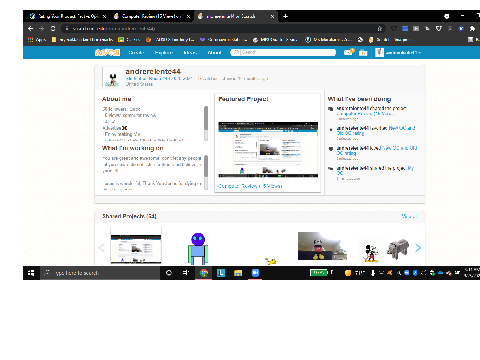
Task: Open the Create menu item
Action: coord(136,53)
